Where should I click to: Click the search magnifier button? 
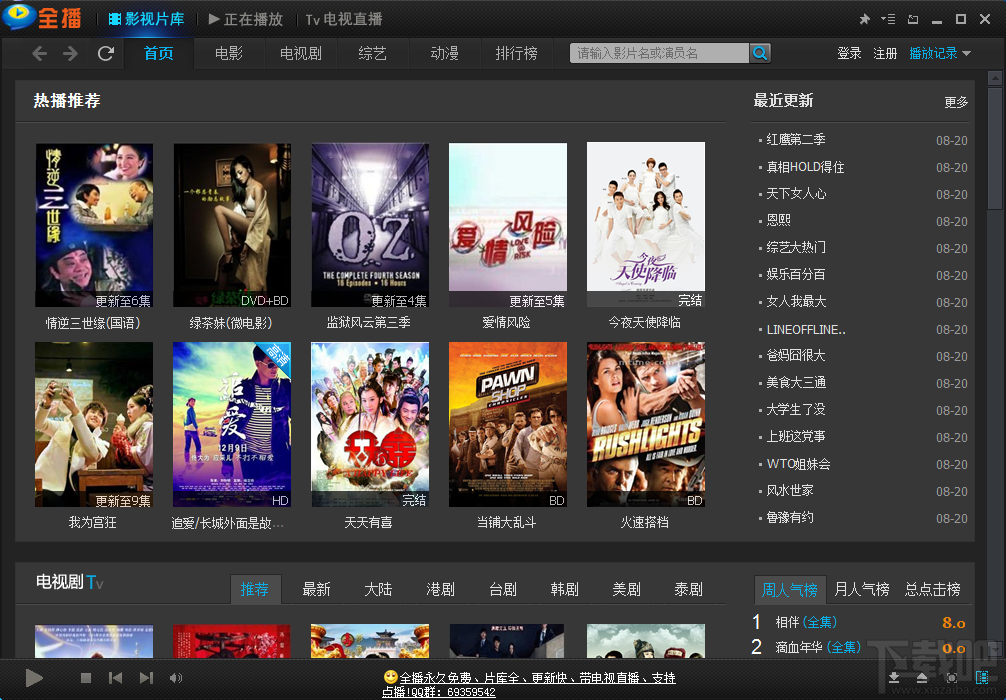pyautogui.click(x=760, y=53)
